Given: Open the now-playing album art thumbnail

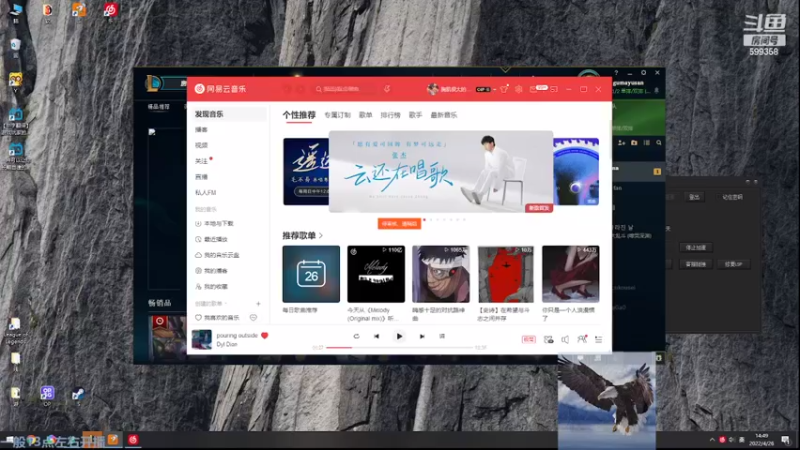Looking at the screenshot, I should [202, 339].
